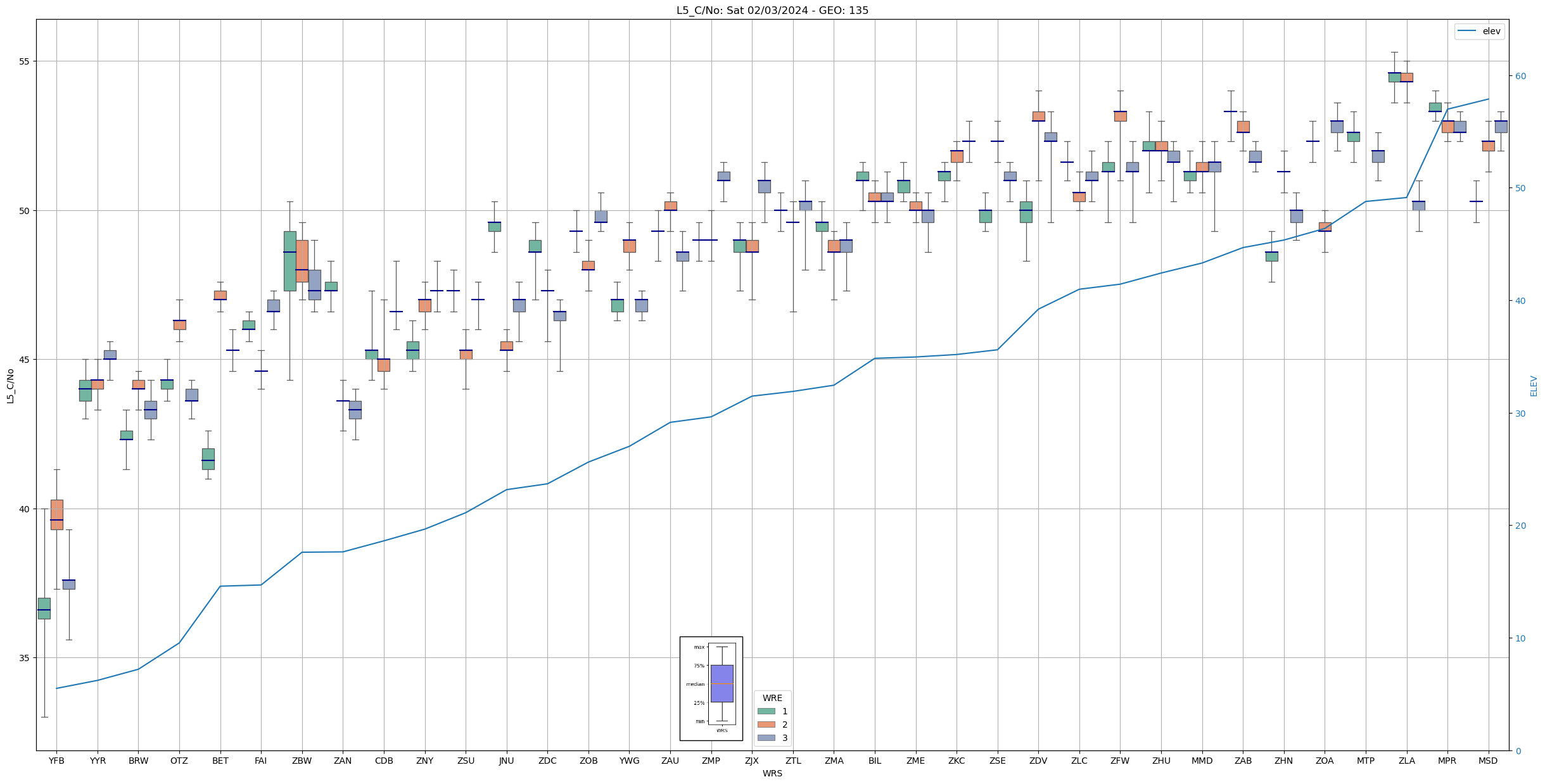Click the ZLA station label on the x-axis
The width and height of the screenshot is (1545, 784).
1406,761
